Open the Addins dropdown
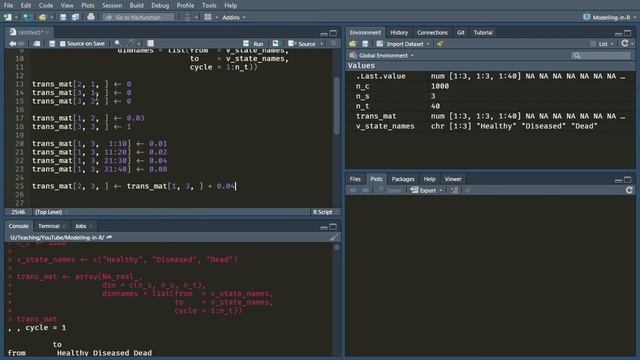The height and width of the screenshot is (360, 640). click(x=234, y=17)
